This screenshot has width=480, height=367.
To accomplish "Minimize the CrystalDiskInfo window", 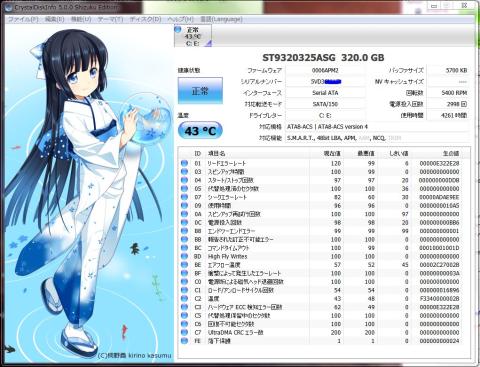I will [434, 6].
